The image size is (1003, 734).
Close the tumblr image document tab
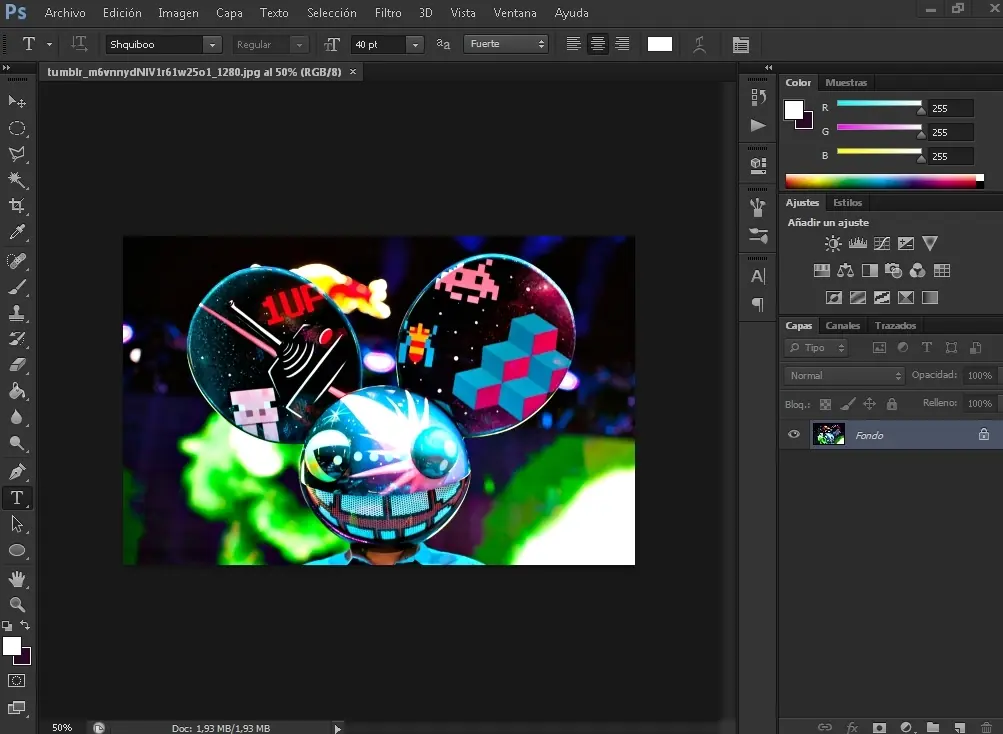point(353,72)
